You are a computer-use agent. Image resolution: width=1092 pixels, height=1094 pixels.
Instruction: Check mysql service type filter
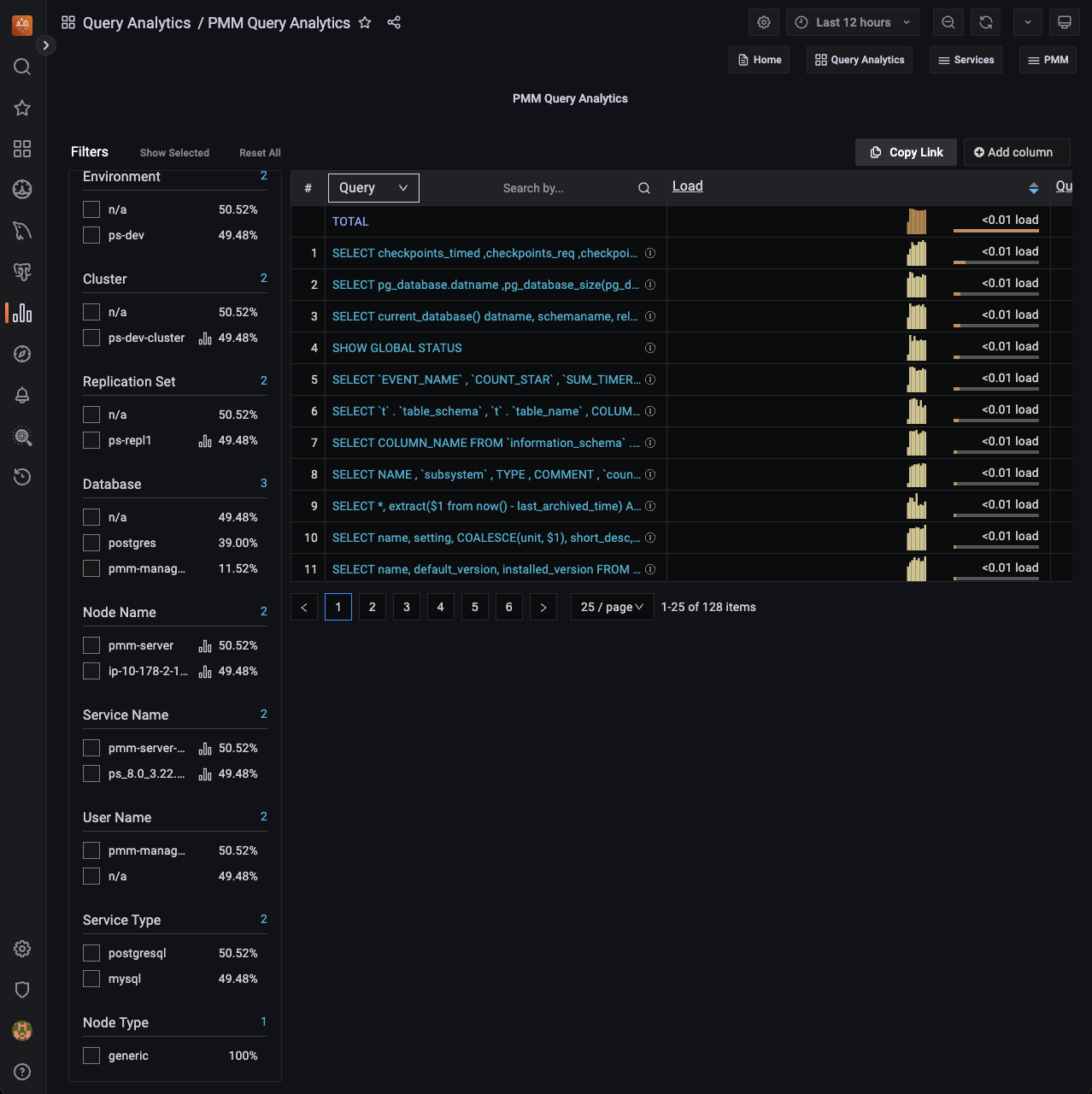91,979
